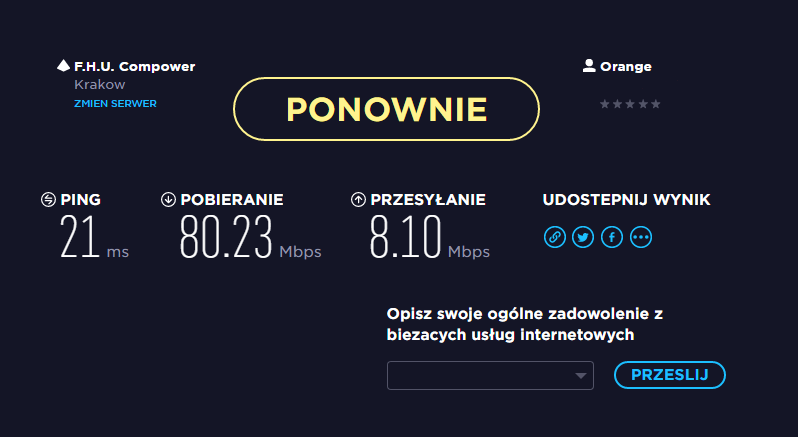Click the 21 ms ping result
Screen dimensions: 798x437
[x=80, y=238]
